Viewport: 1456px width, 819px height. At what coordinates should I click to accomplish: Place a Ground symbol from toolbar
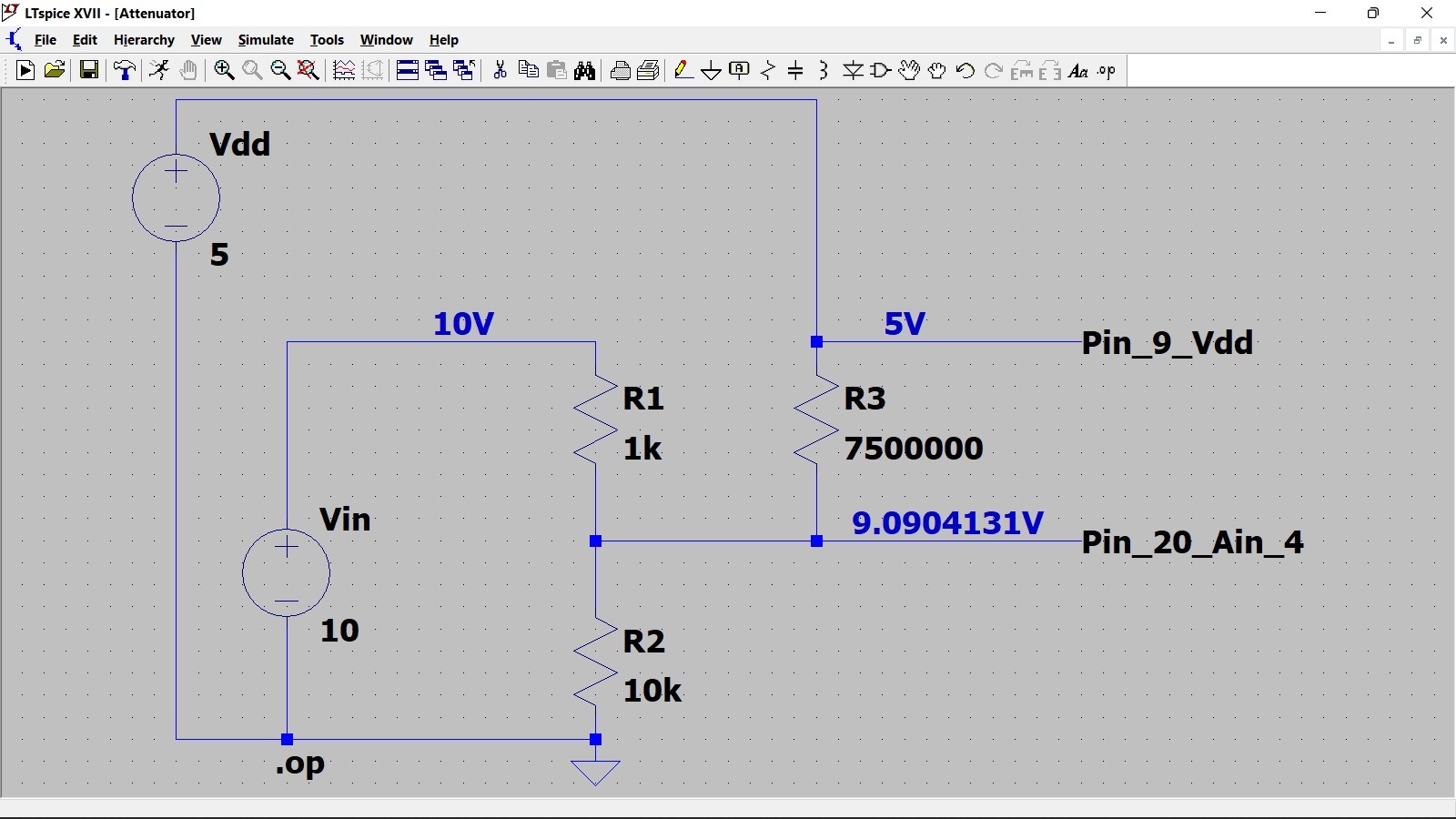pyautogui.click(x=712, y=71)
